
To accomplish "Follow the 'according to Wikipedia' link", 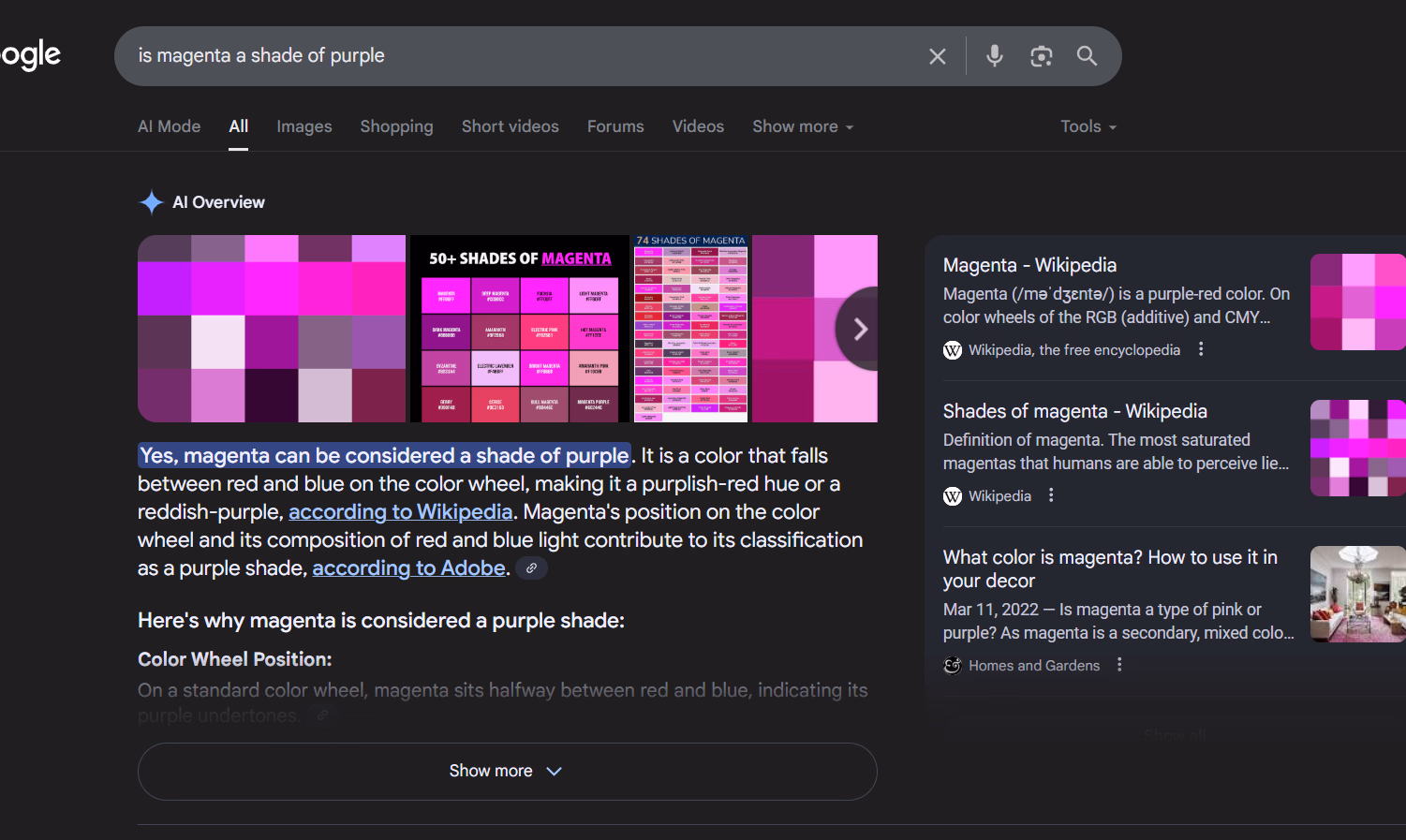I will point(400,512).
